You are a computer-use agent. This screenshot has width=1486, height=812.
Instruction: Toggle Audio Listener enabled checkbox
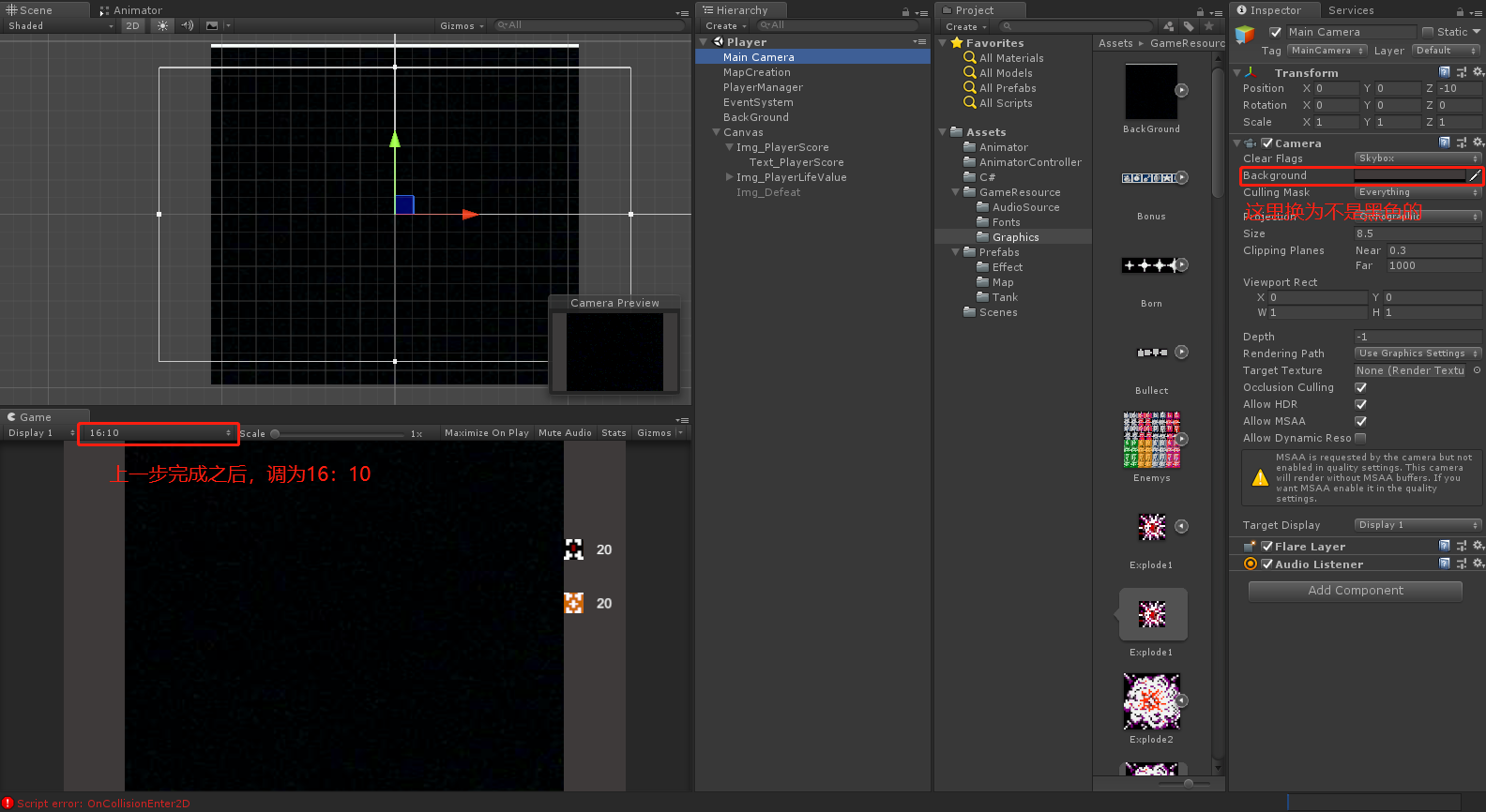[1266, 564]
